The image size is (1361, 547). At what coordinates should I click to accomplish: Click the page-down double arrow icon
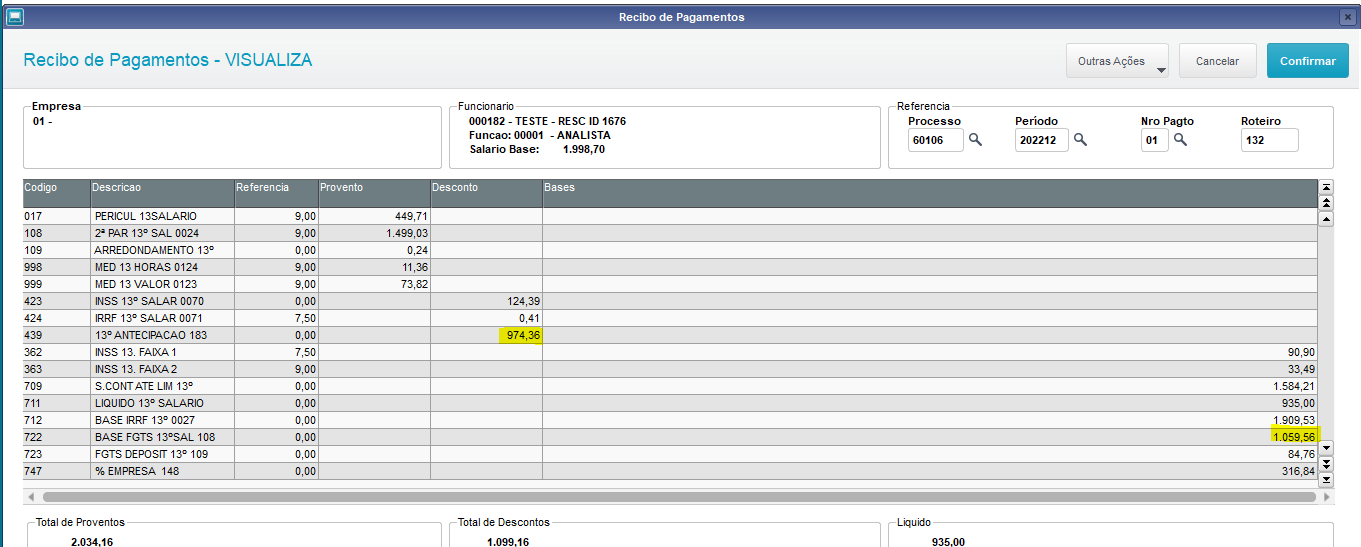pyautogui.click(x=1326, y=464)
